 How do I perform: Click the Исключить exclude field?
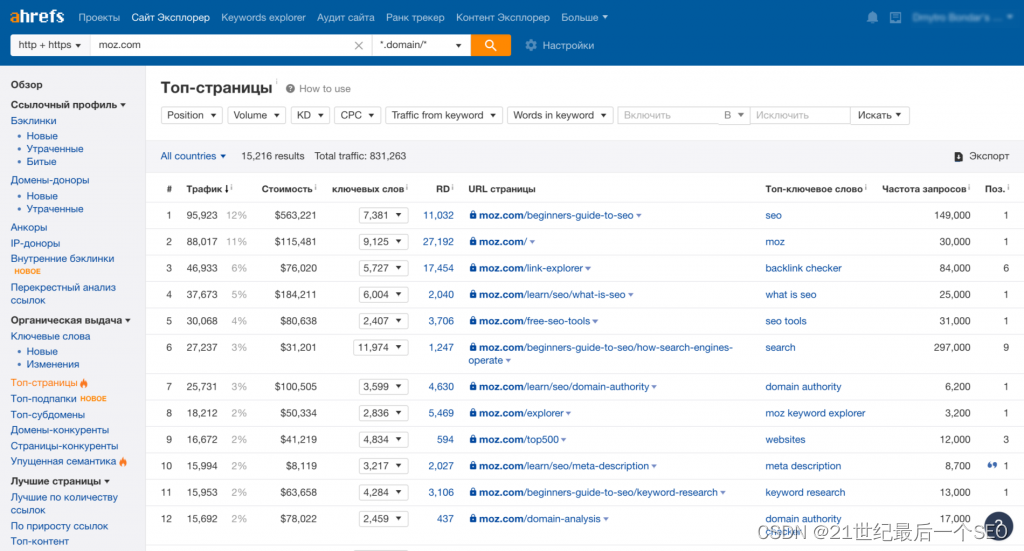click(x=800, y=115)
